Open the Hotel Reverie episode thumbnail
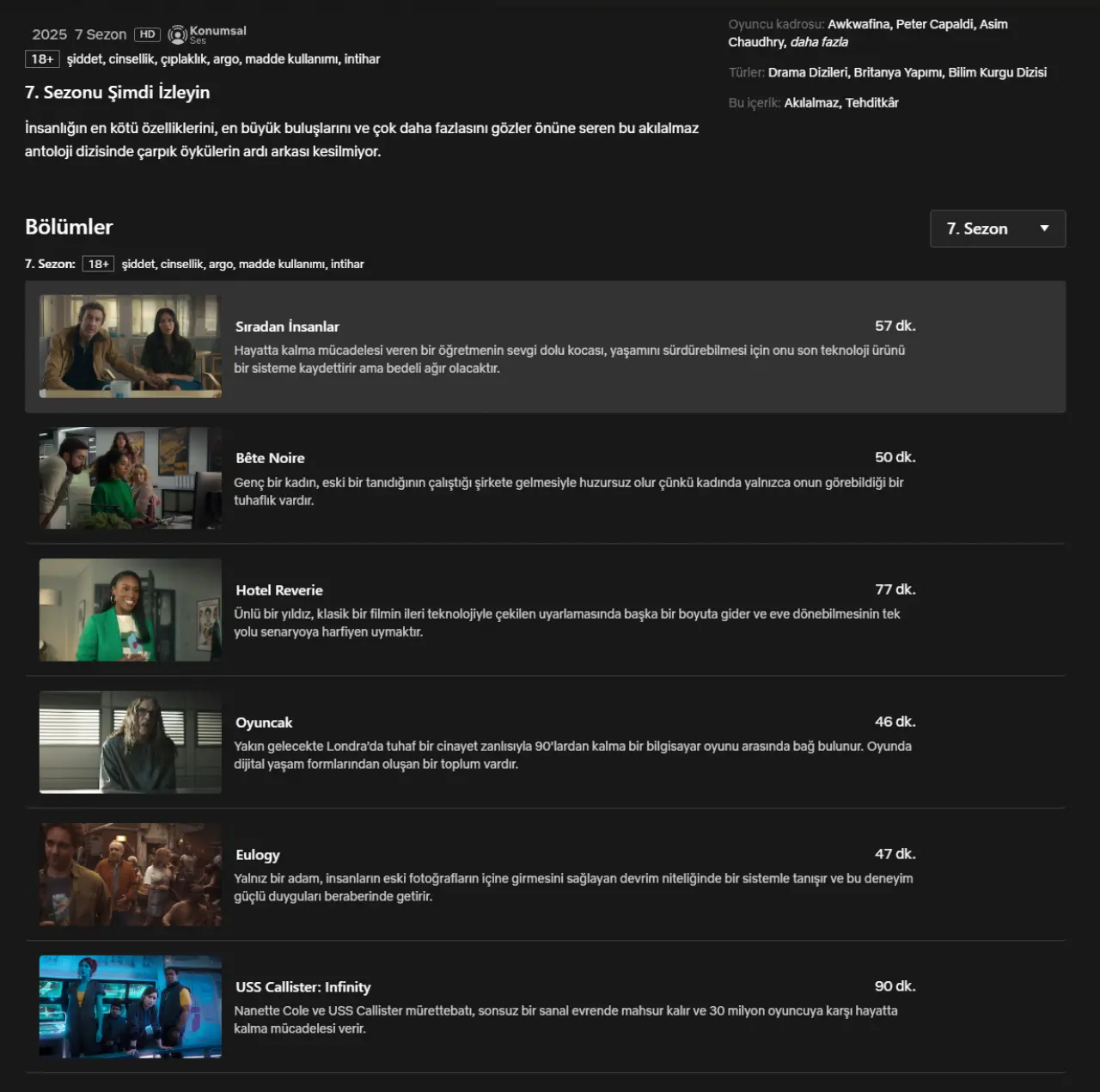The image size is (1100, 1092). click(x=131, y=610)
